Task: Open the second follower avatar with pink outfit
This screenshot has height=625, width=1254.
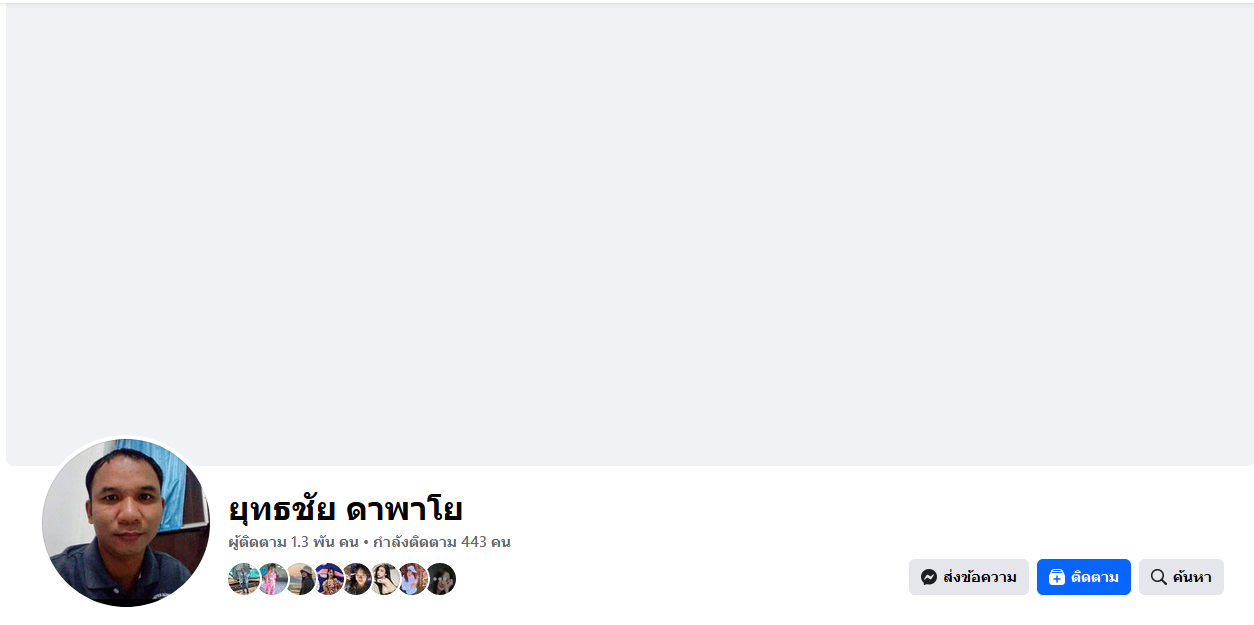Action: coord(271,579)
